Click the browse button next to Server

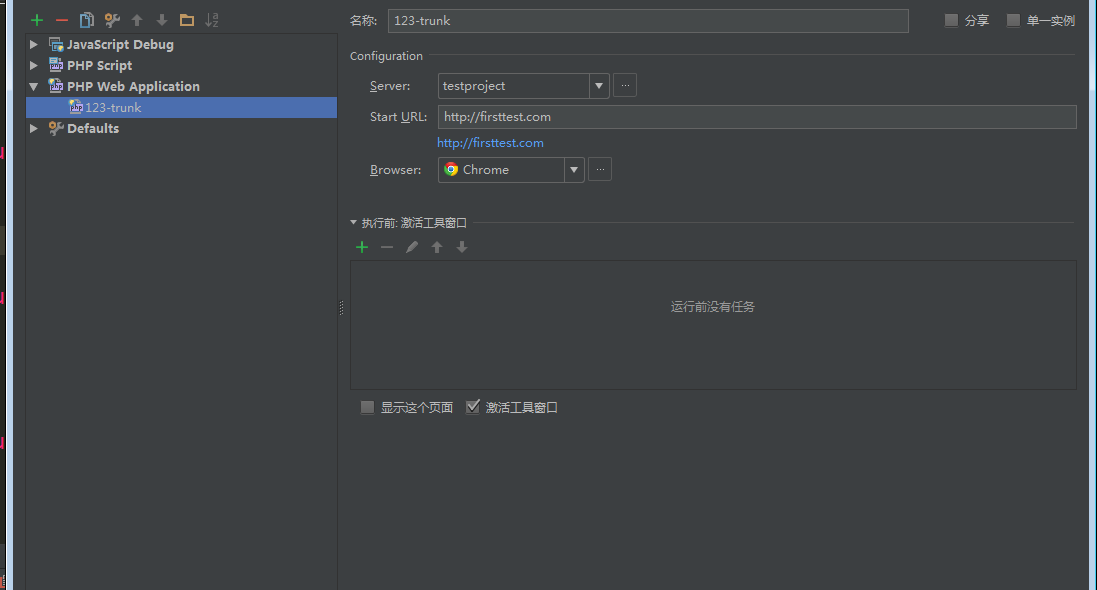pyautogui.click(x=625, y=86)
